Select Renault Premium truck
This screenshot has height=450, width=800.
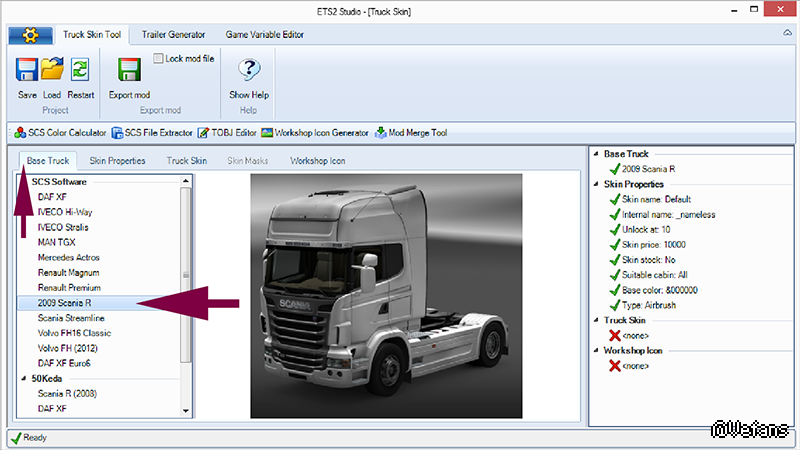(69, 288)
